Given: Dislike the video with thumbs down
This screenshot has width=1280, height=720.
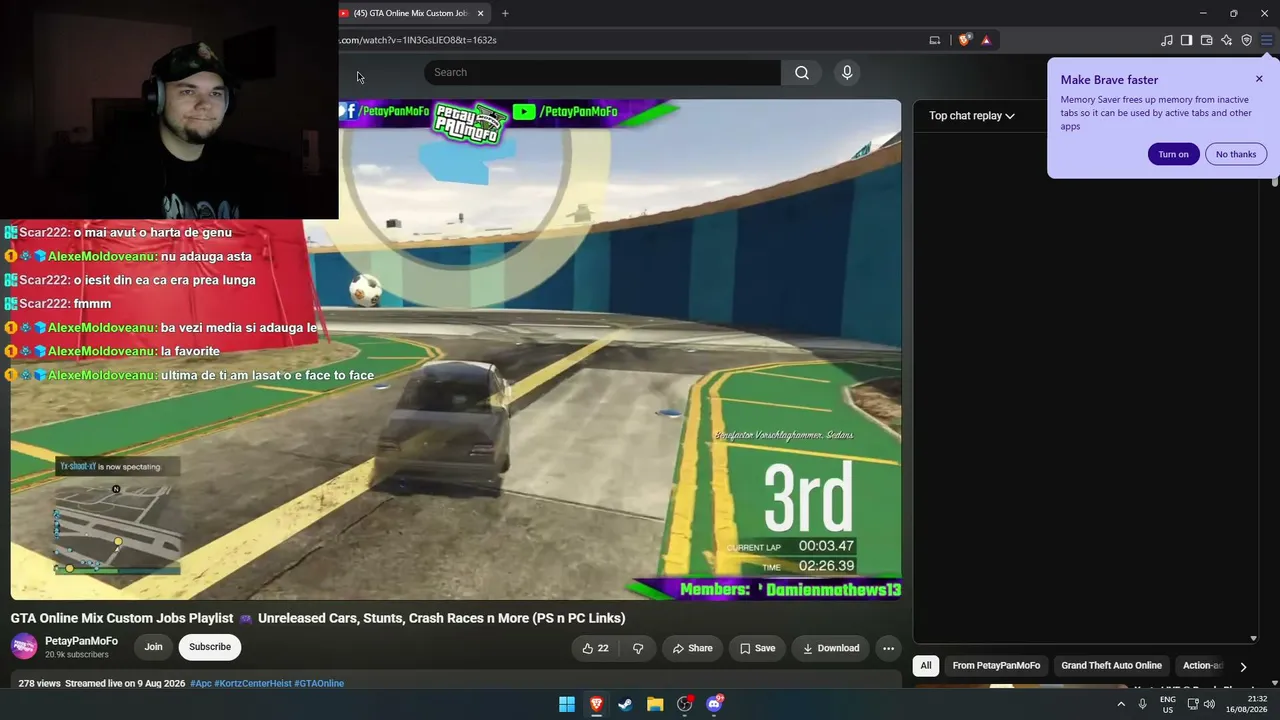Looking at the screenshot, I should point(638,648).
